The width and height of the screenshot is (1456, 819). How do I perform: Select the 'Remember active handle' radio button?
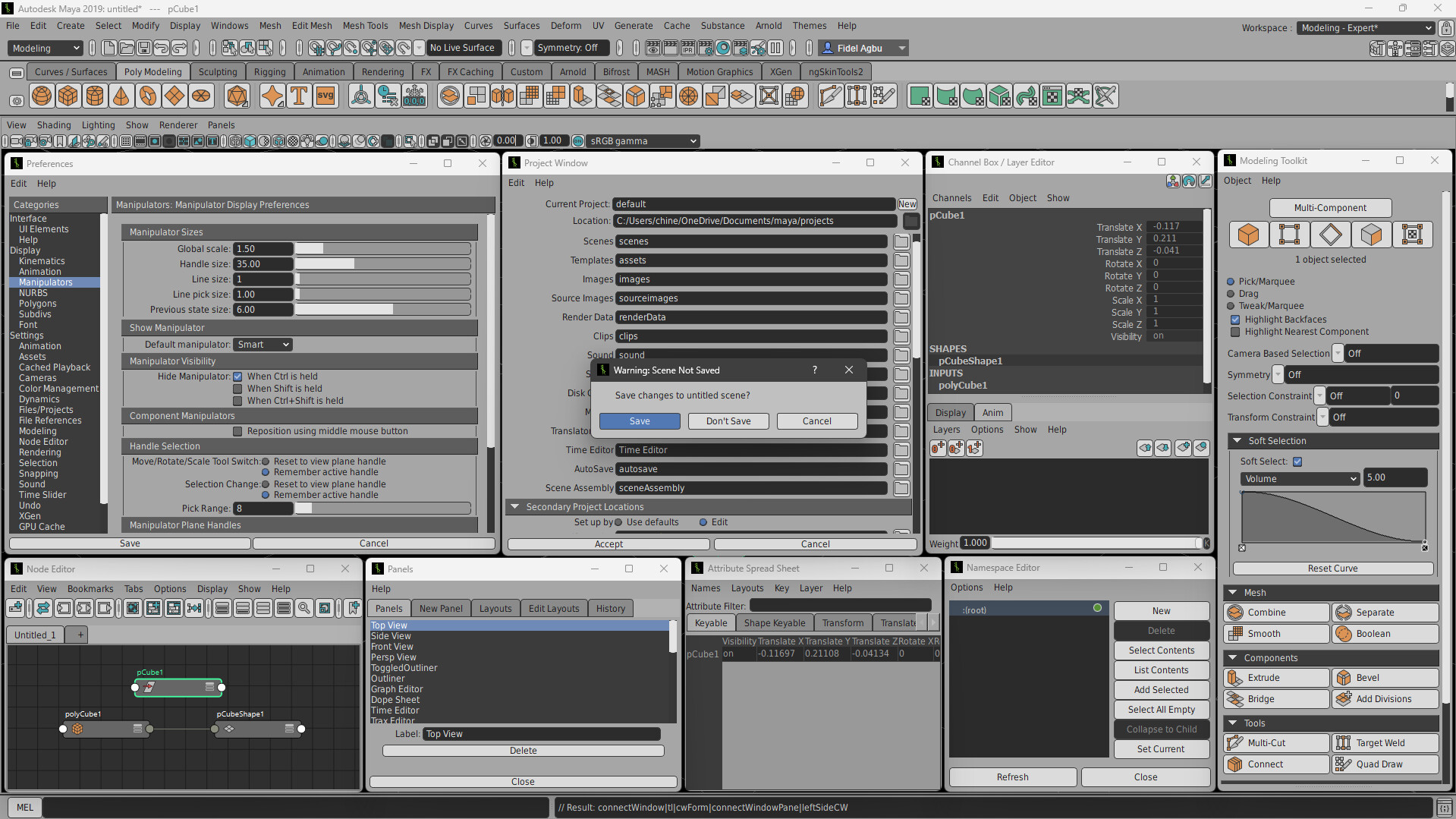point(265,471)
